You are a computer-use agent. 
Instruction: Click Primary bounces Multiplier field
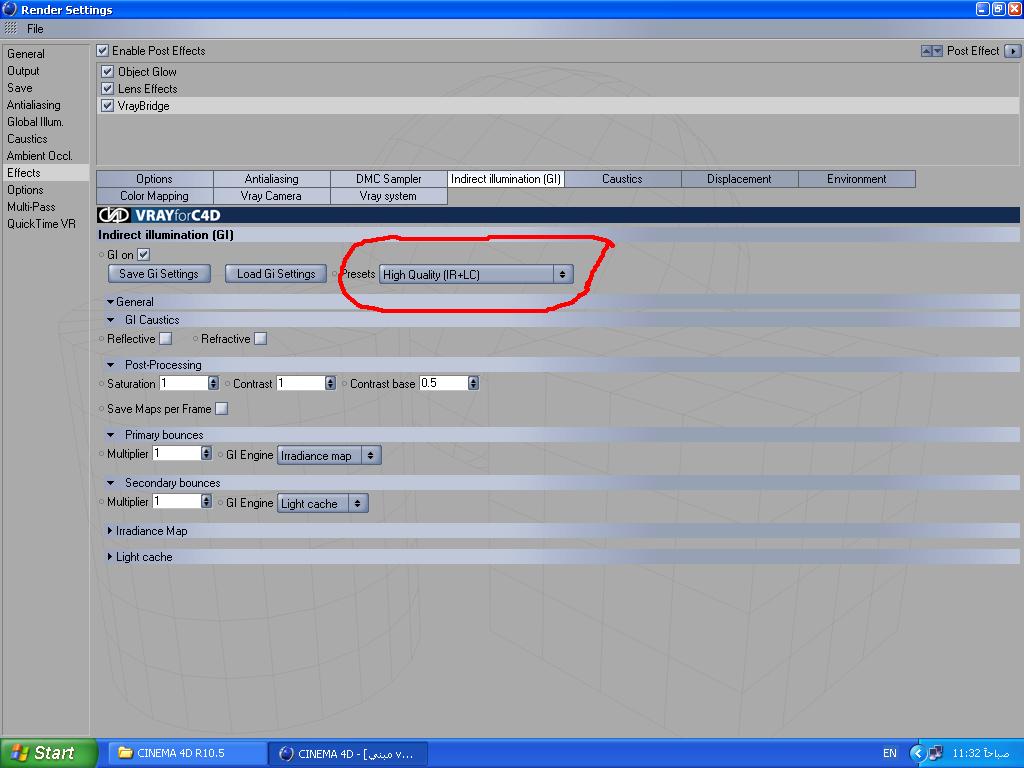(x=177, y=453)
